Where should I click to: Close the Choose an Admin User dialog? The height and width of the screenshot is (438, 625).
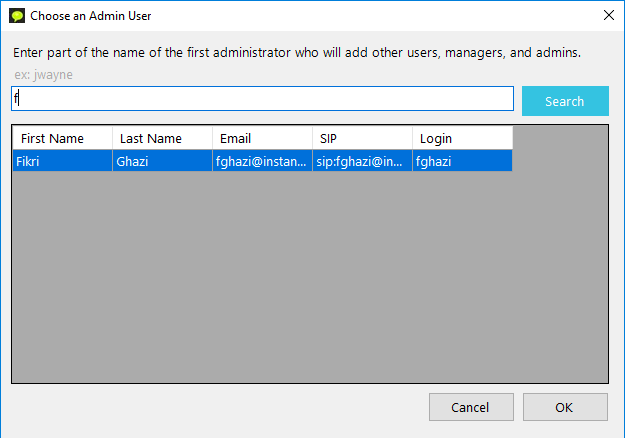tap(609, 16)
